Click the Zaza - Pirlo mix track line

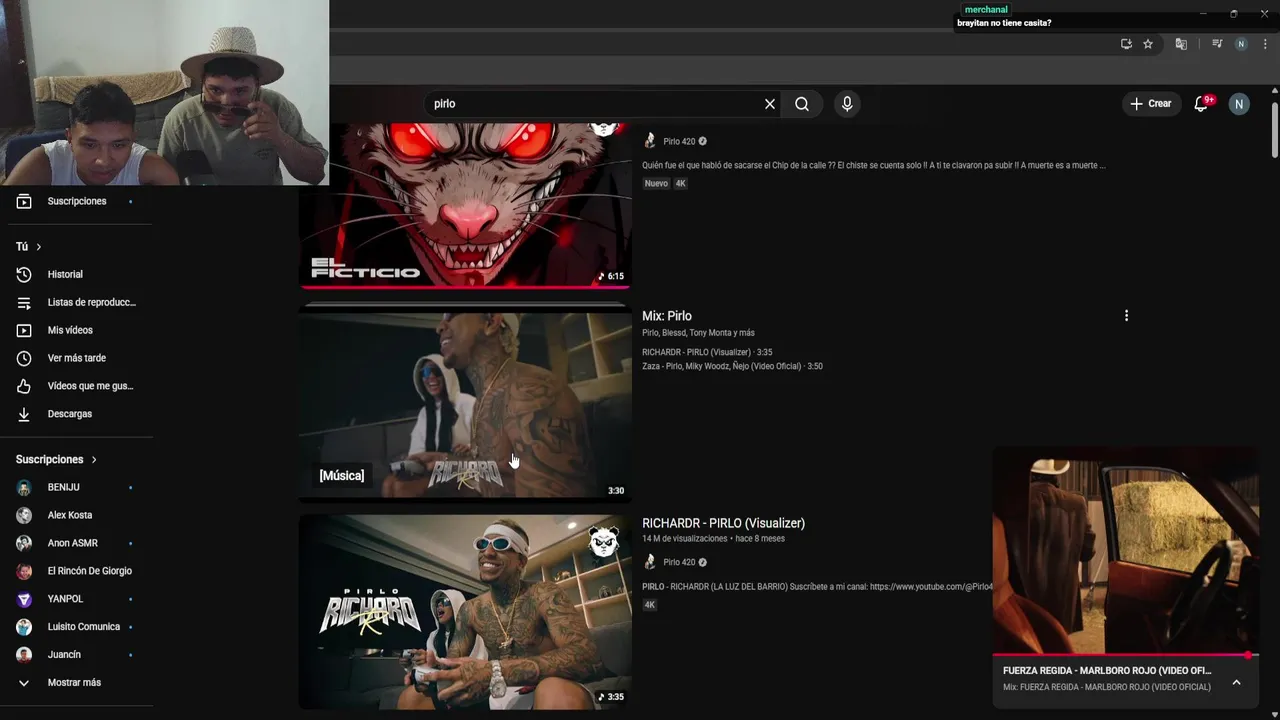(732, 366)
